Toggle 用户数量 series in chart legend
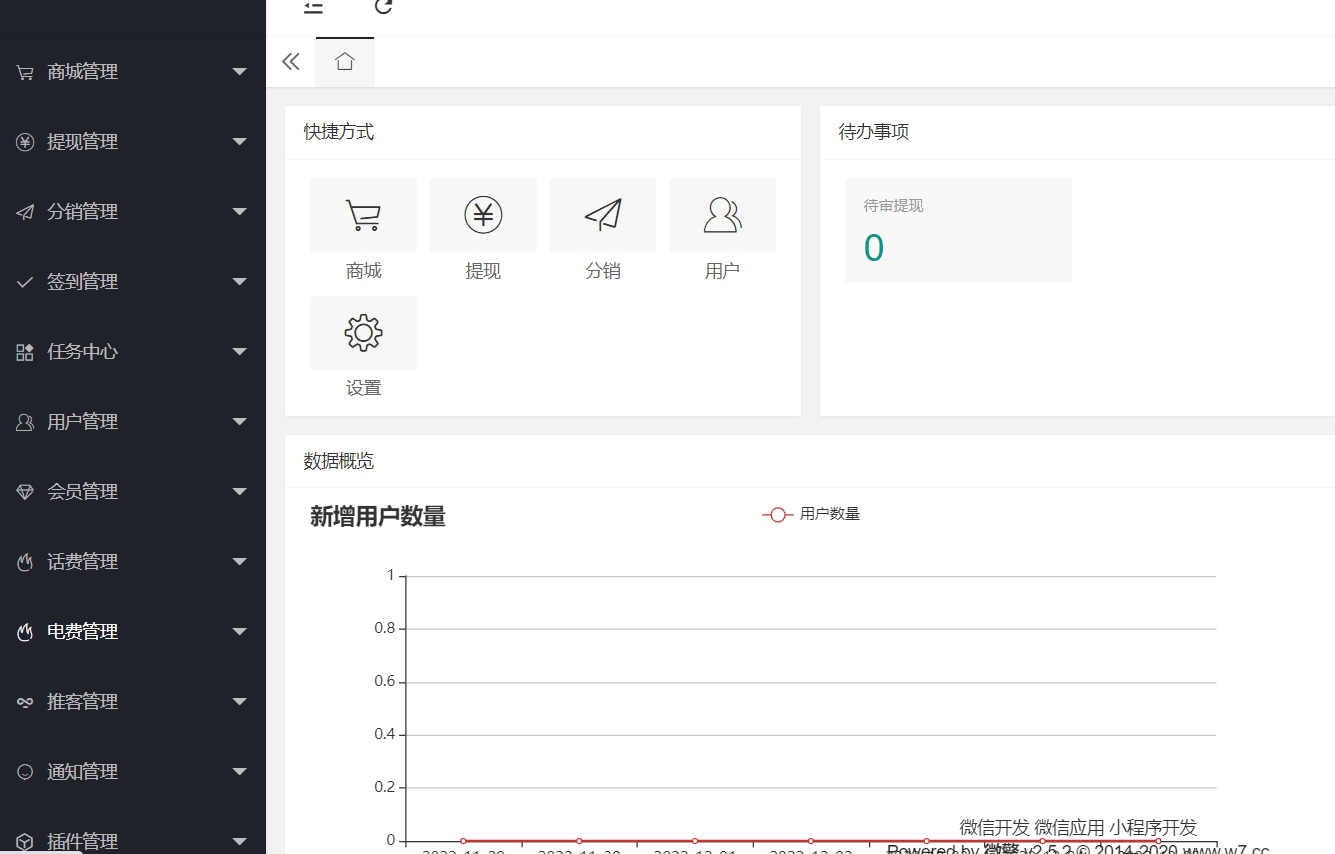This screenshot has height=854, width=1335. point(811,514)
